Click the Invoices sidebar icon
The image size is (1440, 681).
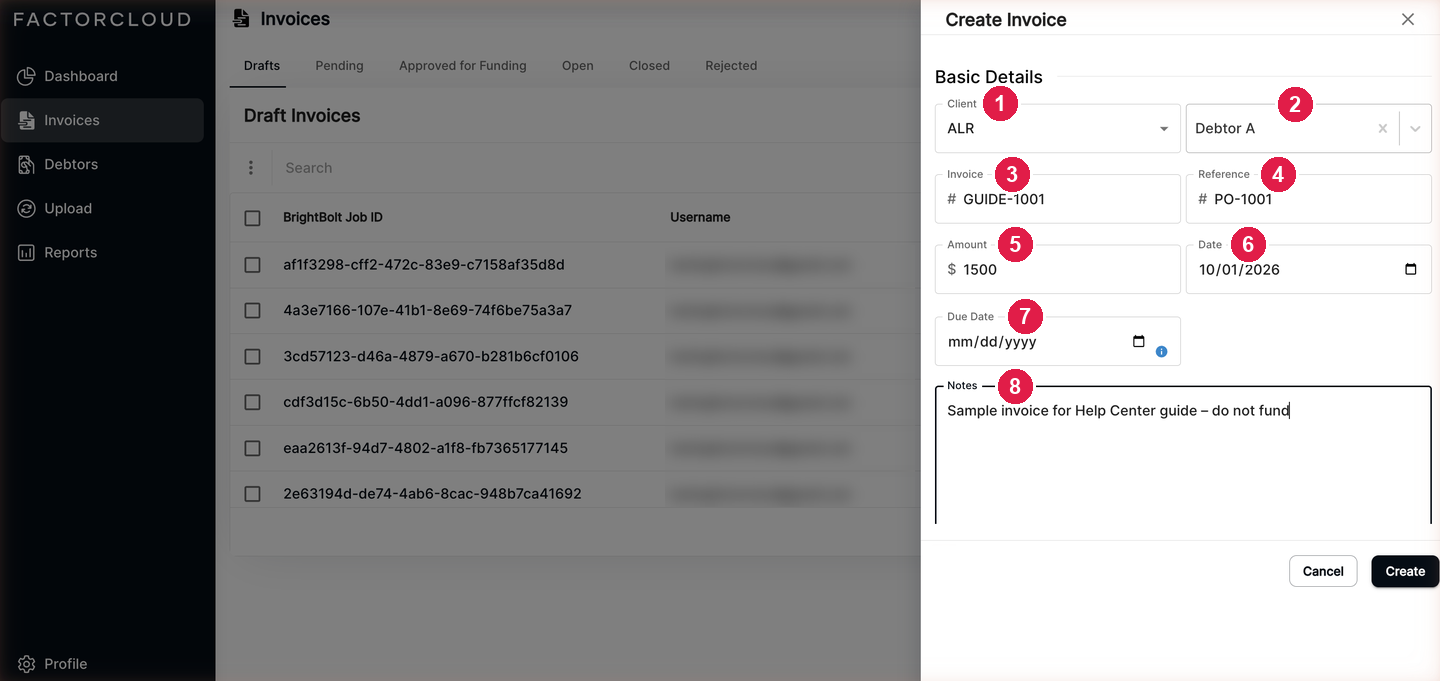(x=26, y=120)
